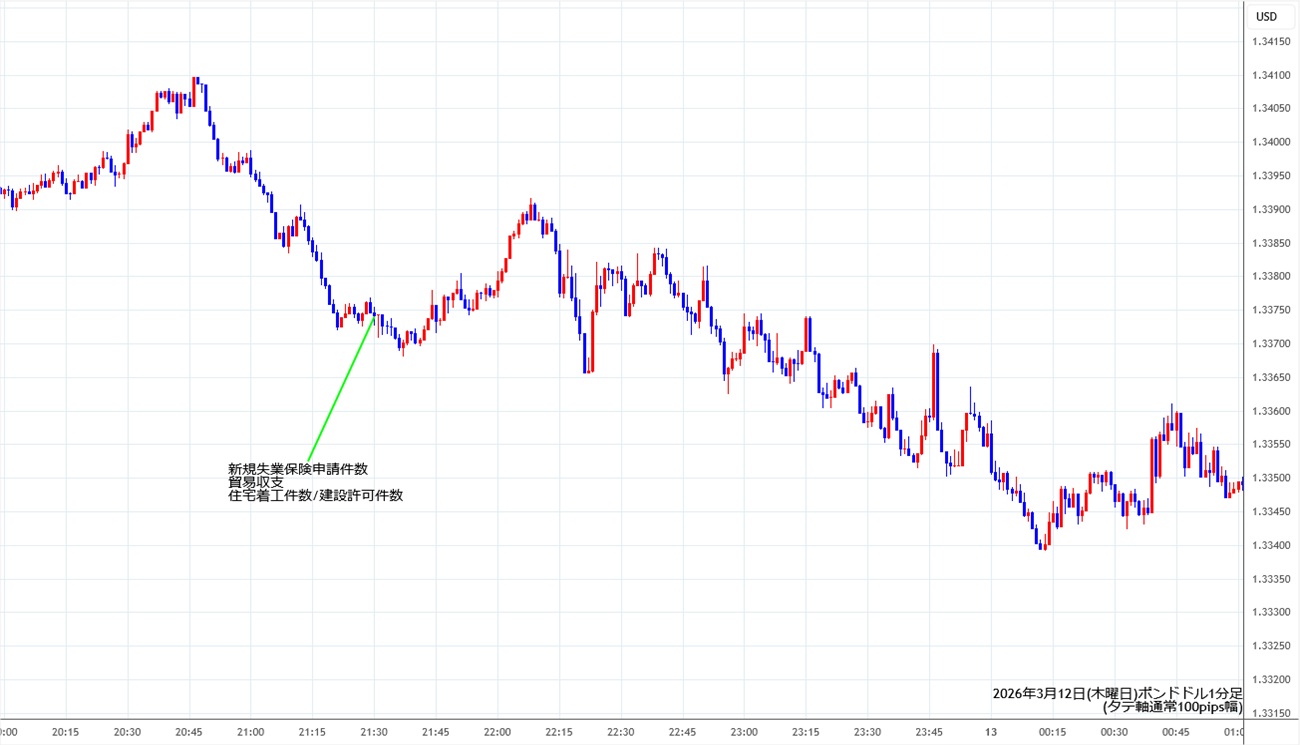Click the 1.33750 price axis label
Screen dimensions: 1300x745
(x=1270, y=310)
